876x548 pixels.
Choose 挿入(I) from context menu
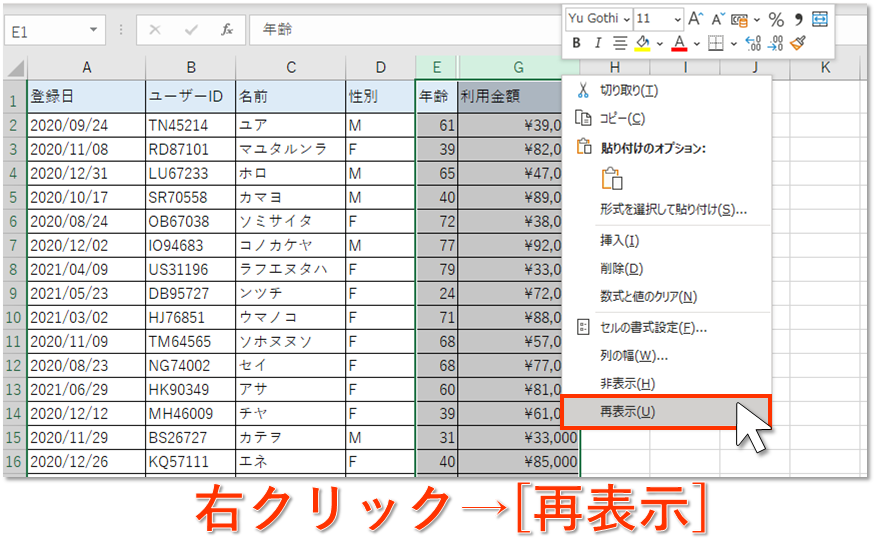pyautogui.click(x=666, y=241)
